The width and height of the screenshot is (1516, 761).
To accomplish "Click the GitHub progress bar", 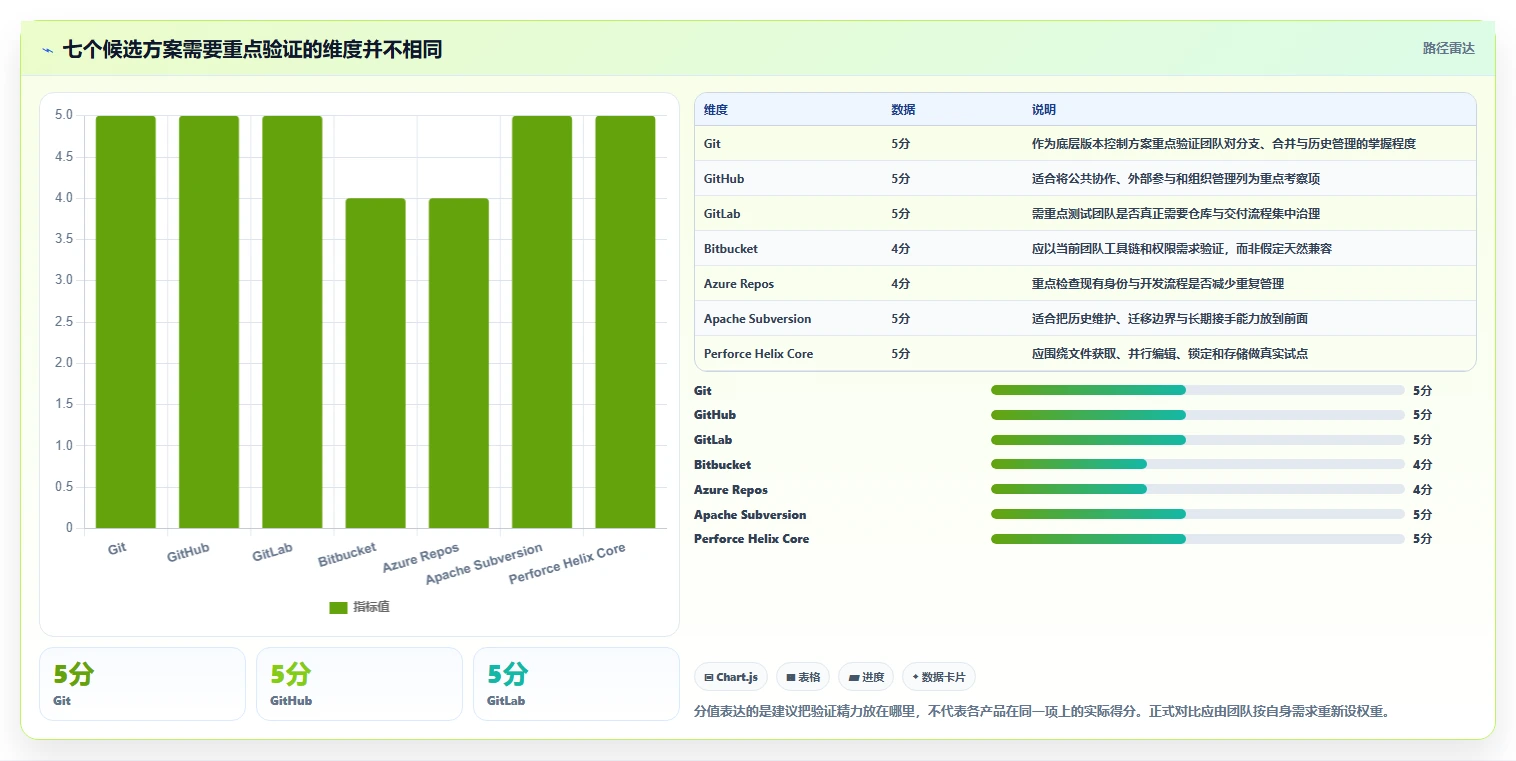I will pyautogui.click(x=1198, y=415).
